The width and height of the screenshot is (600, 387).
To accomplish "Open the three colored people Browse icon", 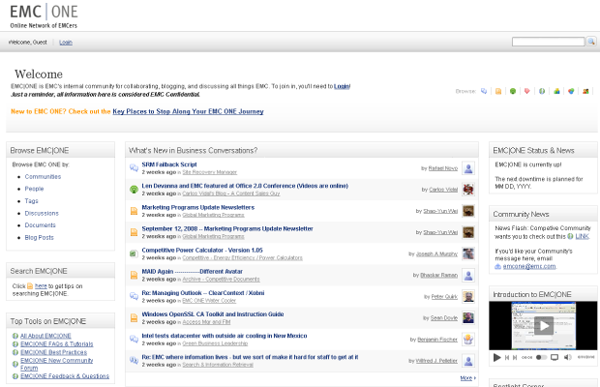I will click(x=557, y=91).
